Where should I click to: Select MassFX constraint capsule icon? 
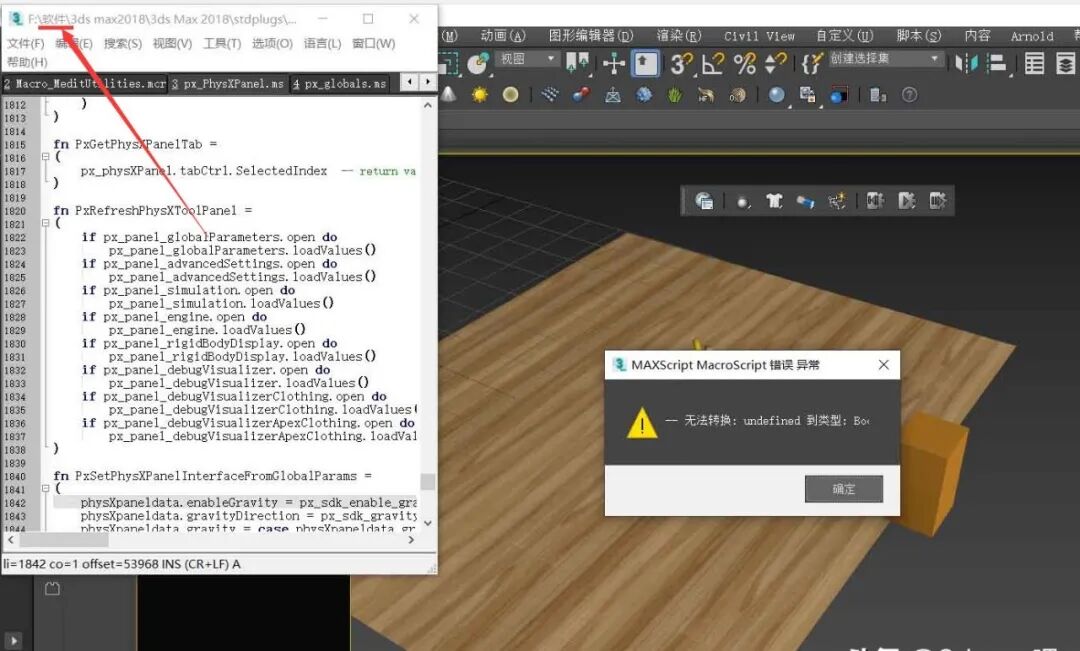click(805, 201)
